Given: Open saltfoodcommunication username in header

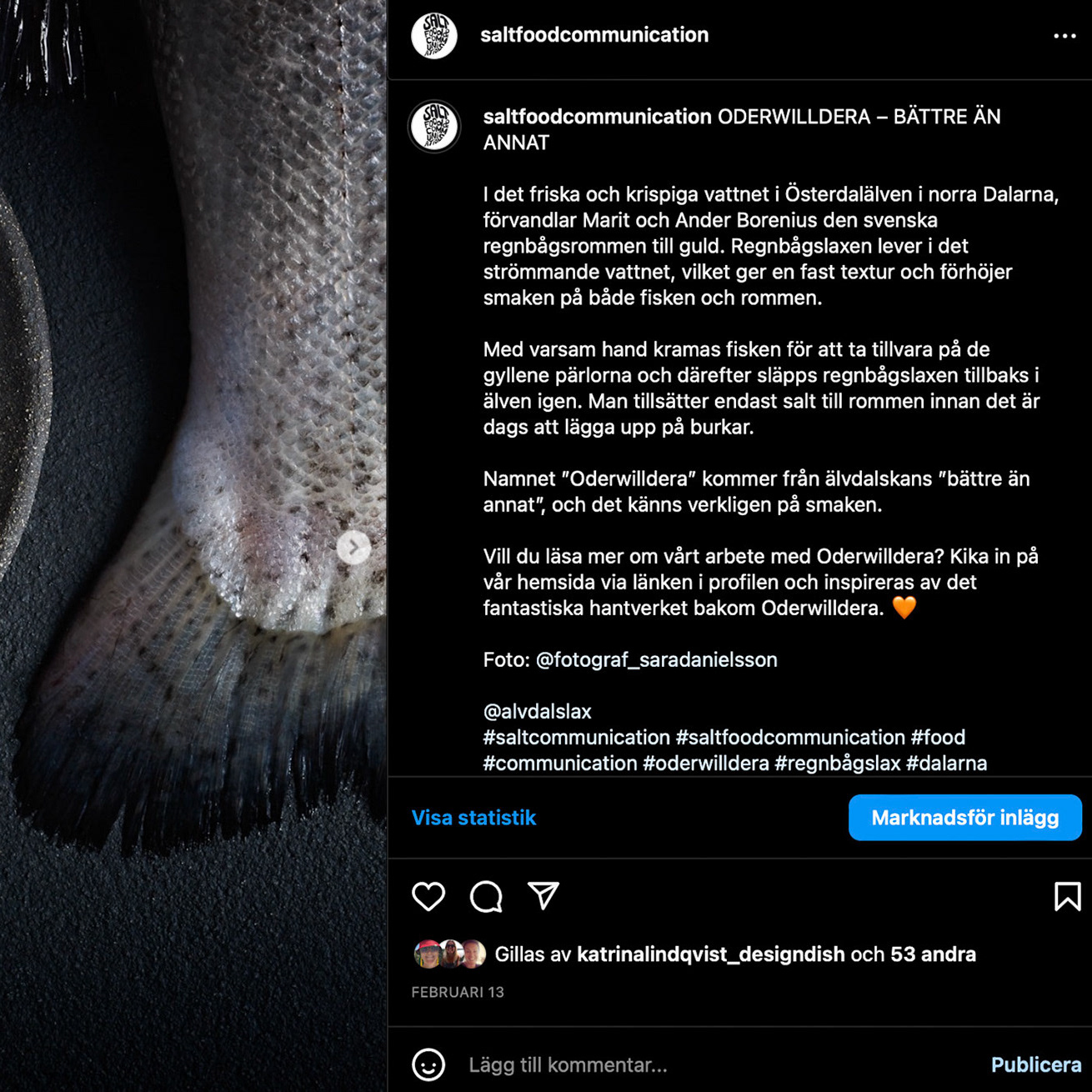Looking at the screenshot, I should coord(594,35).
